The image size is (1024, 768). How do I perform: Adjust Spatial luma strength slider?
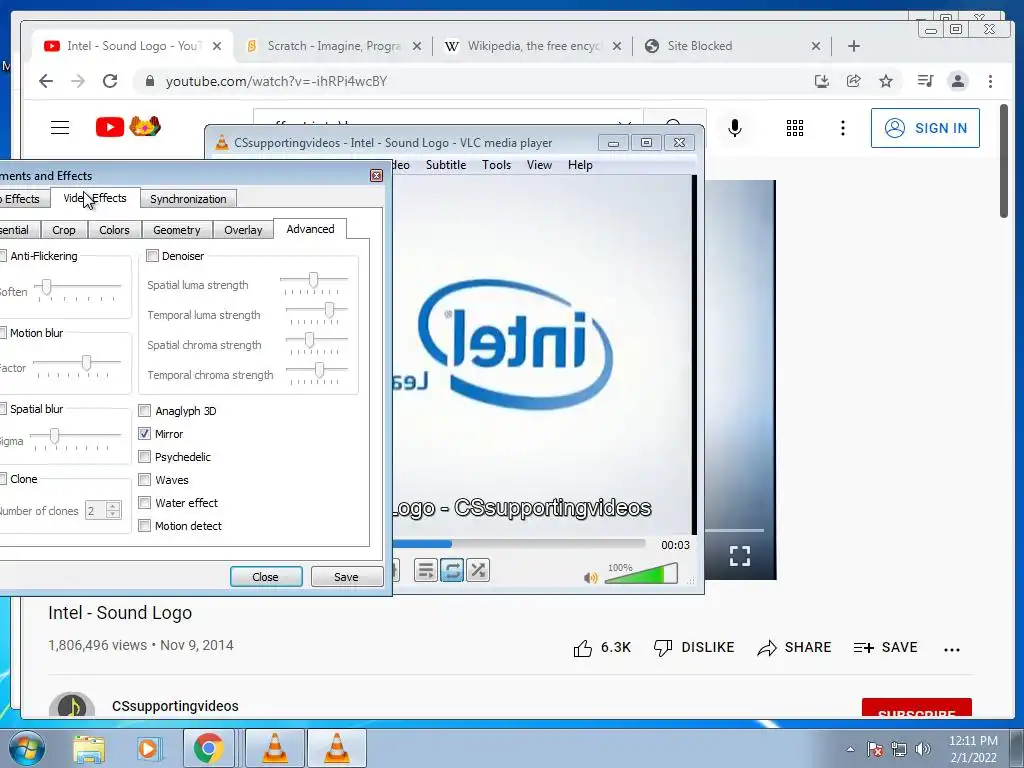pyautogui.click(x=314, y=281)
